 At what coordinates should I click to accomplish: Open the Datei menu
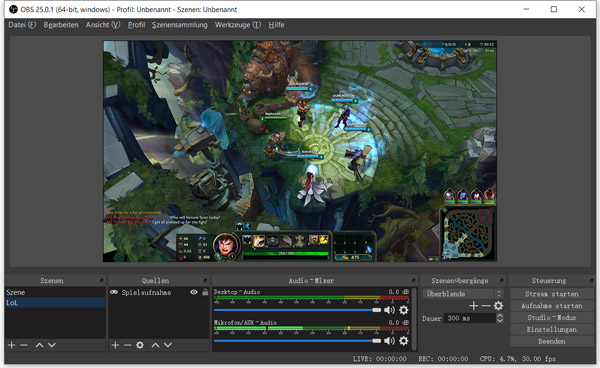22,25
